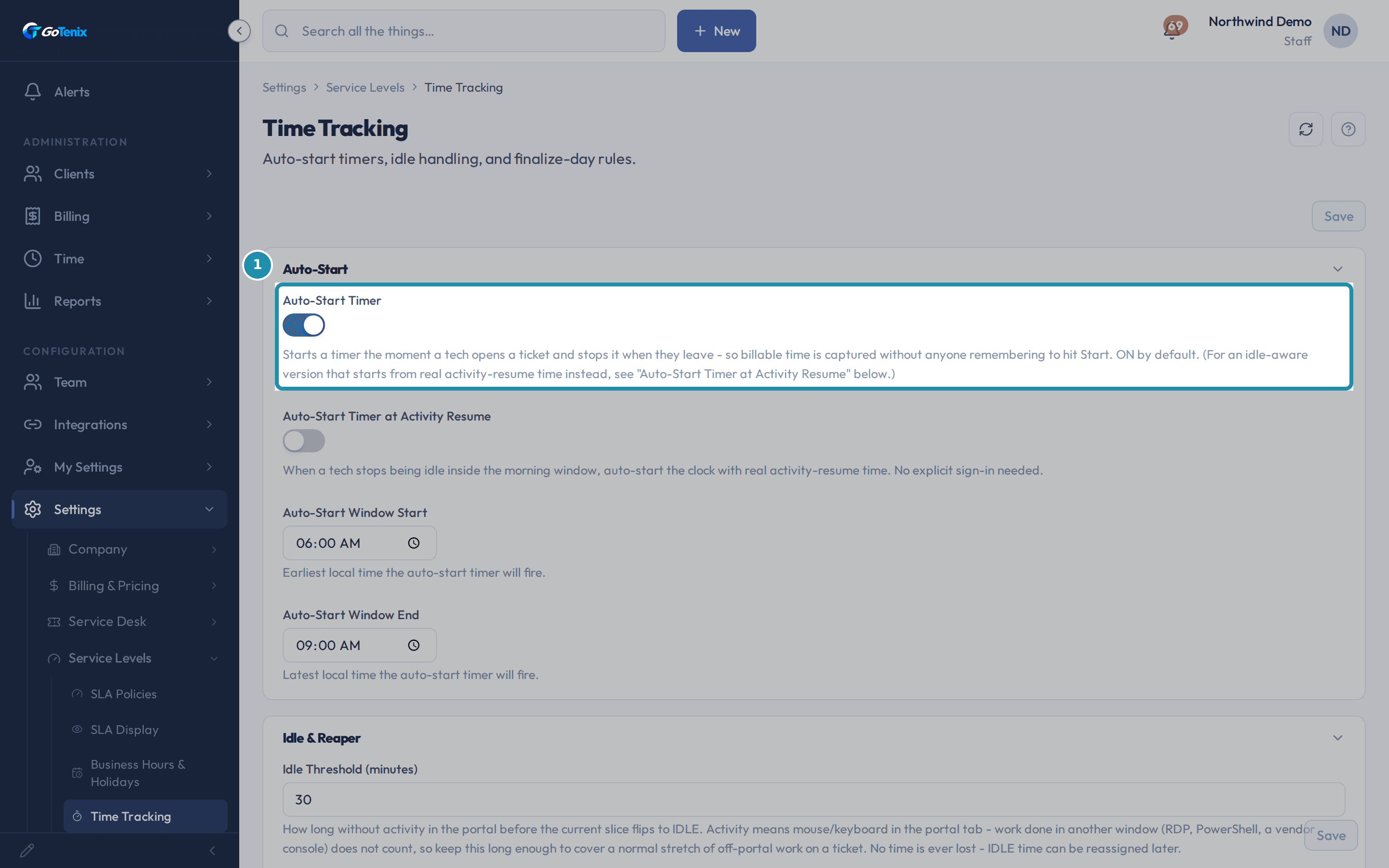
Task: Collapse the Idle & Reaper section
Action: coord(1337,738)
